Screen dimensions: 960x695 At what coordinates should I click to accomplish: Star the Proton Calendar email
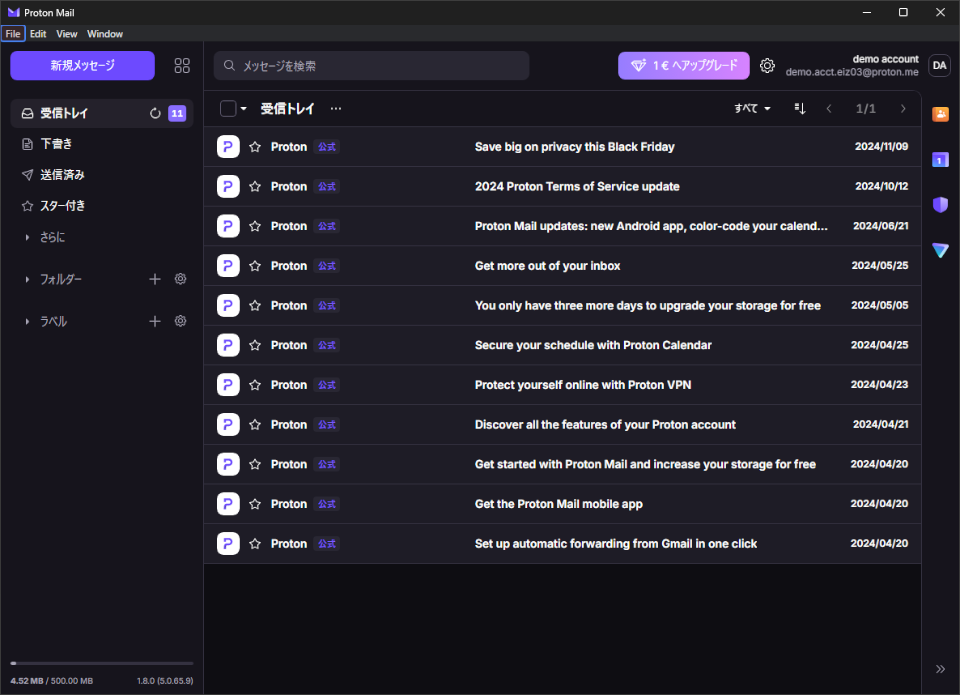(255, 345)
